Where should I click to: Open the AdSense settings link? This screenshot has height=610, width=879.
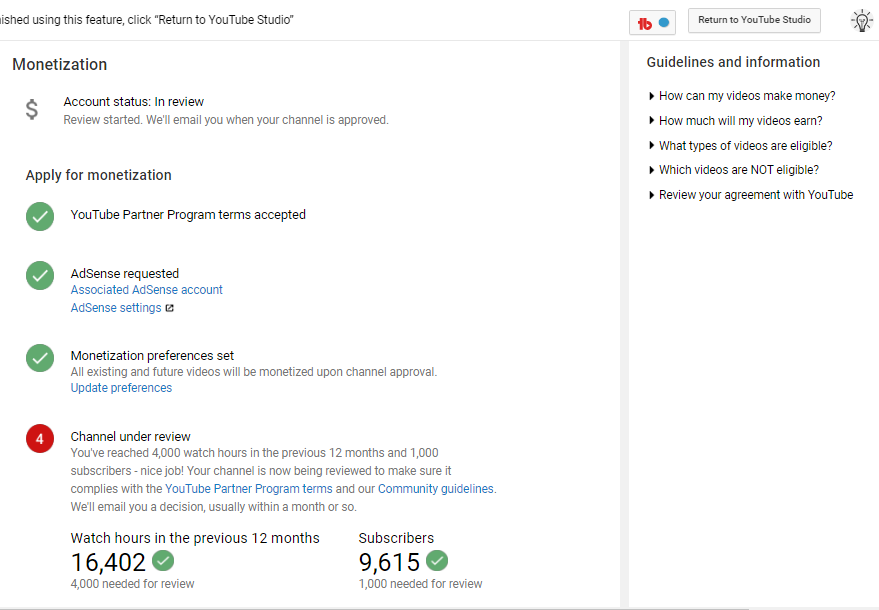coord(116,308)
